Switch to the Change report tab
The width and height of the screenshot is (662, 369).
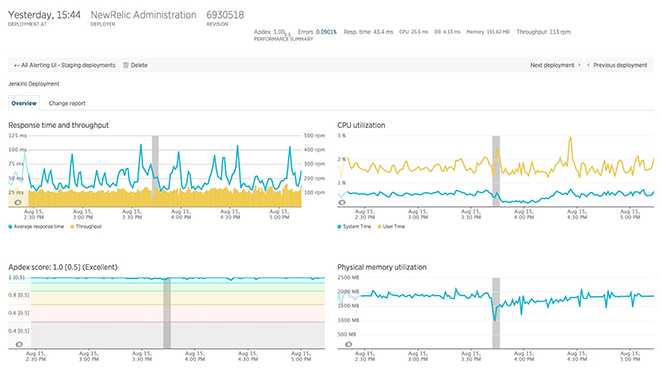pyautogui.click(x=67, y=103)
